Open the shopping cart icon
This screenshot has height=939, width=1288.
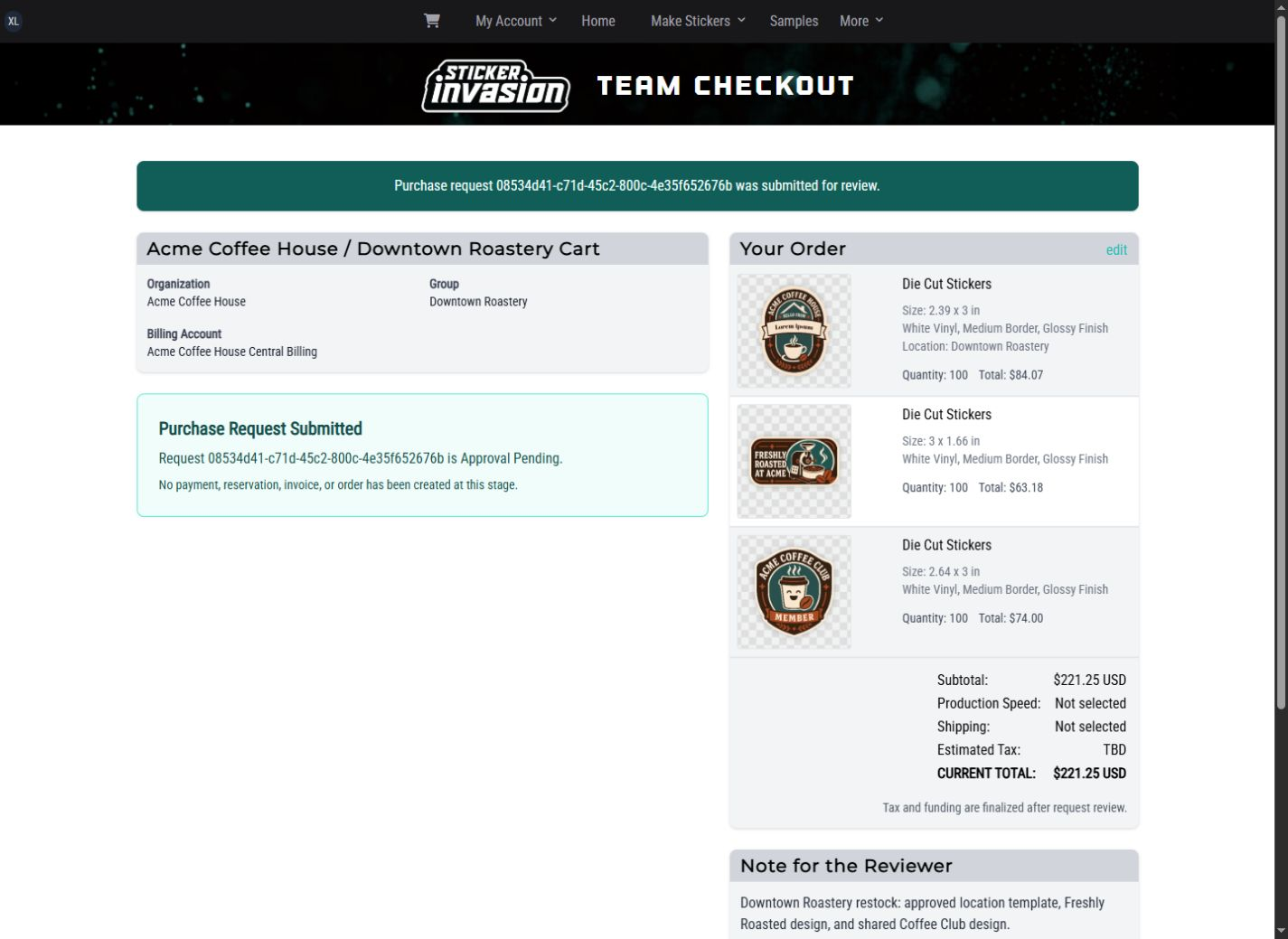432,21
